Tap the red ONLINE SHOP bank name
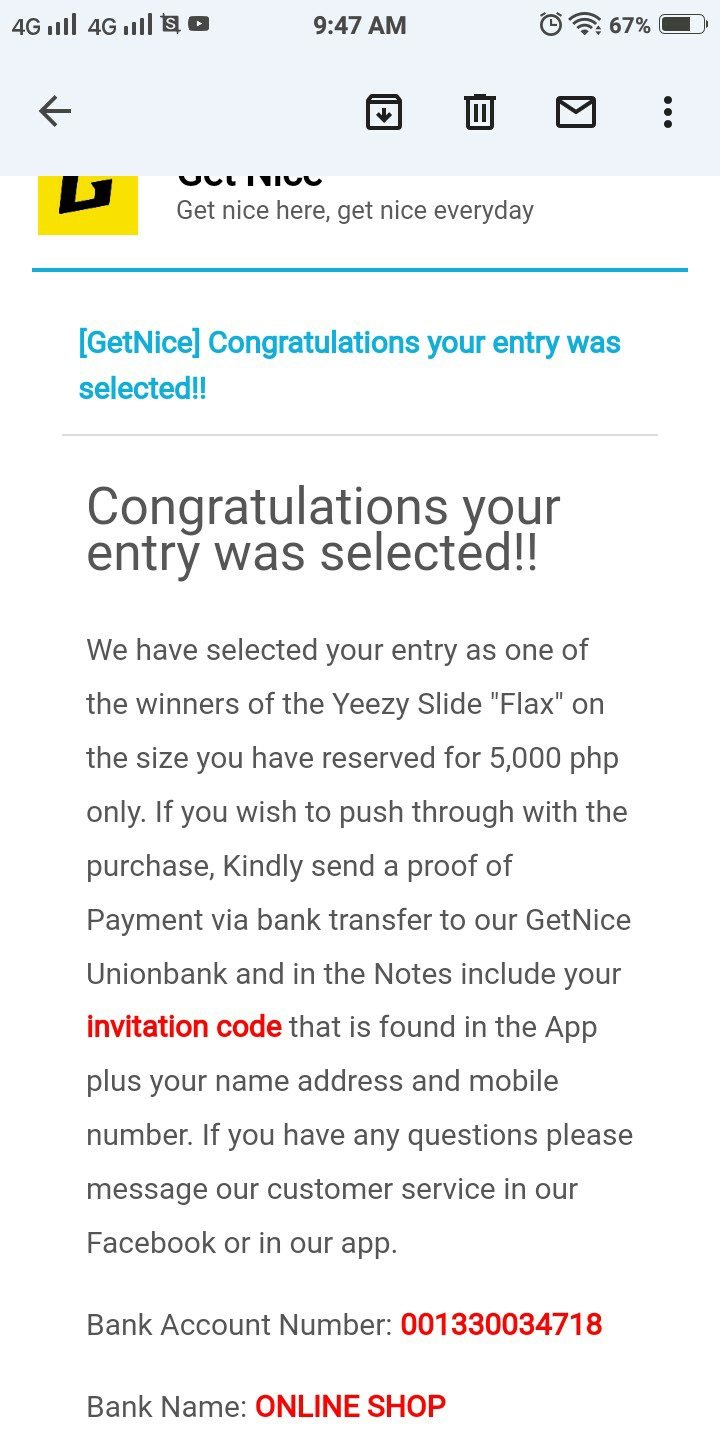 tap(350, 1407)
